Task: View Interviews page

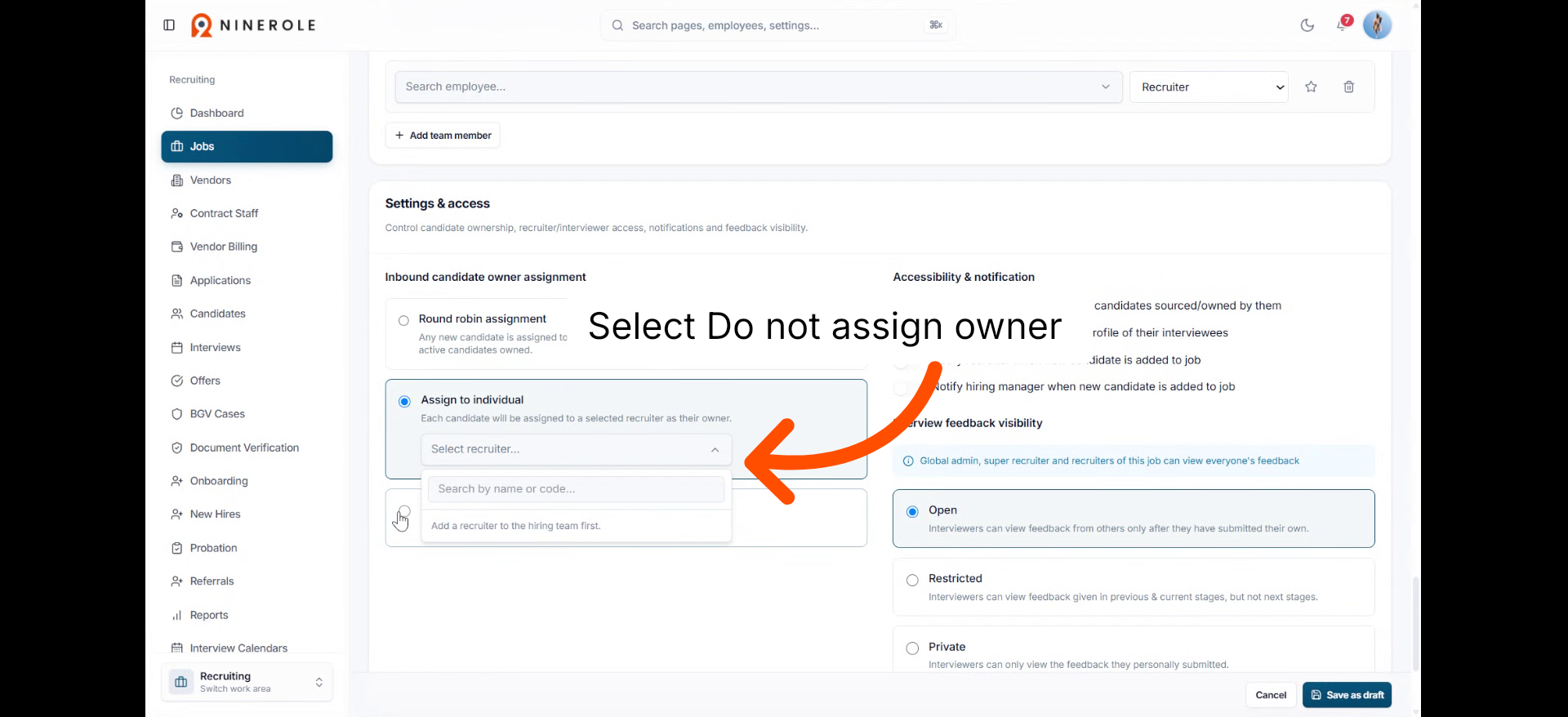Action: point(247,347)
